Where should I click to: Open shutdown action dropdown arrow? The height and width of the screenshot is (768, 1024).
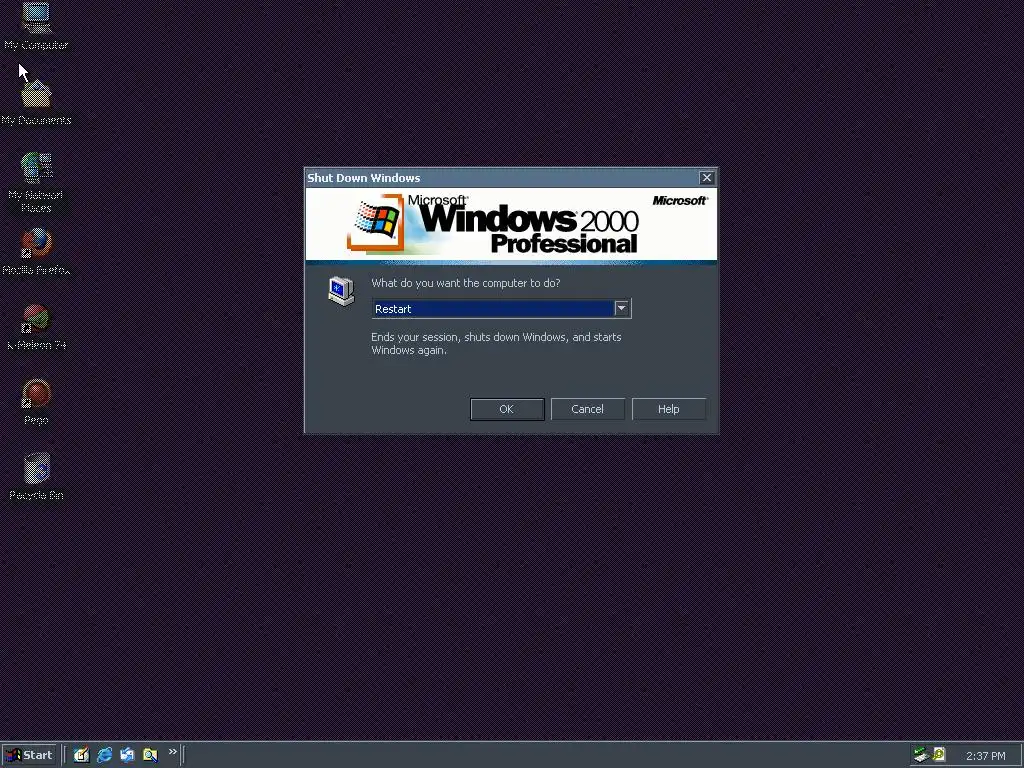(x=621, y=308)
